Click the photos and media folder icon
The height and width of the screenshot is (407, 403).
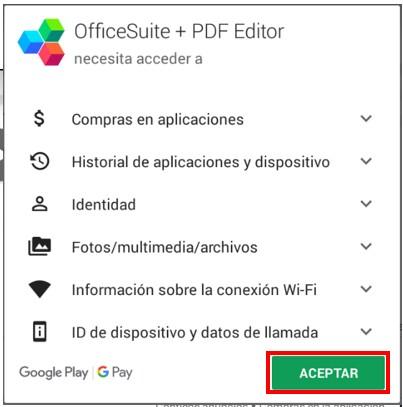[39, 247]
